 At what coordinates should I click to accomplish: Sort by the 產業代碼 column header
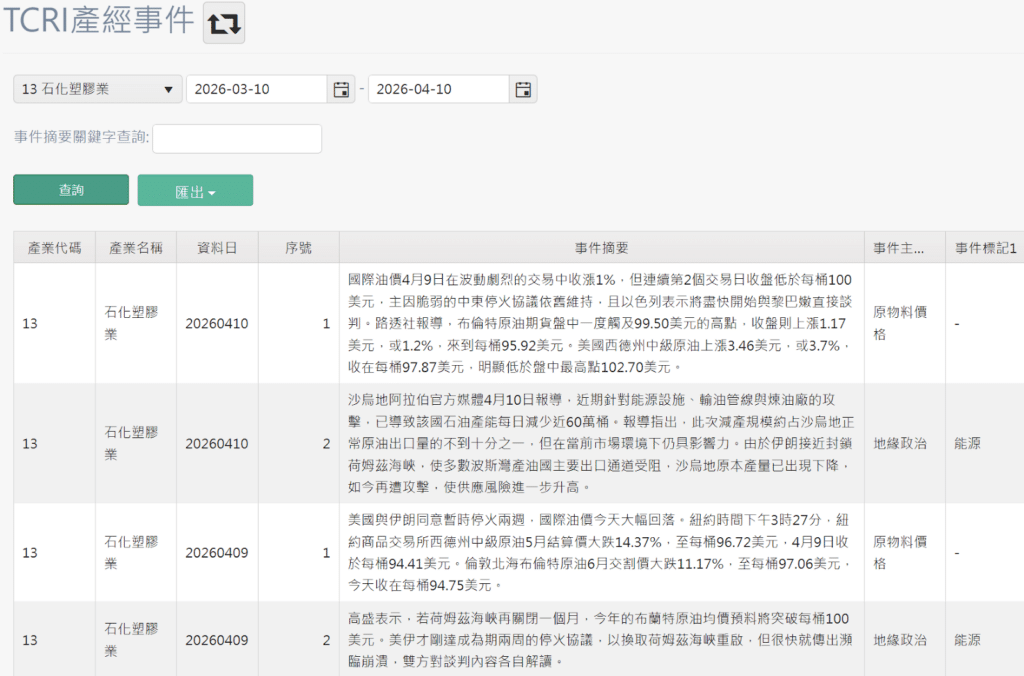54,248
